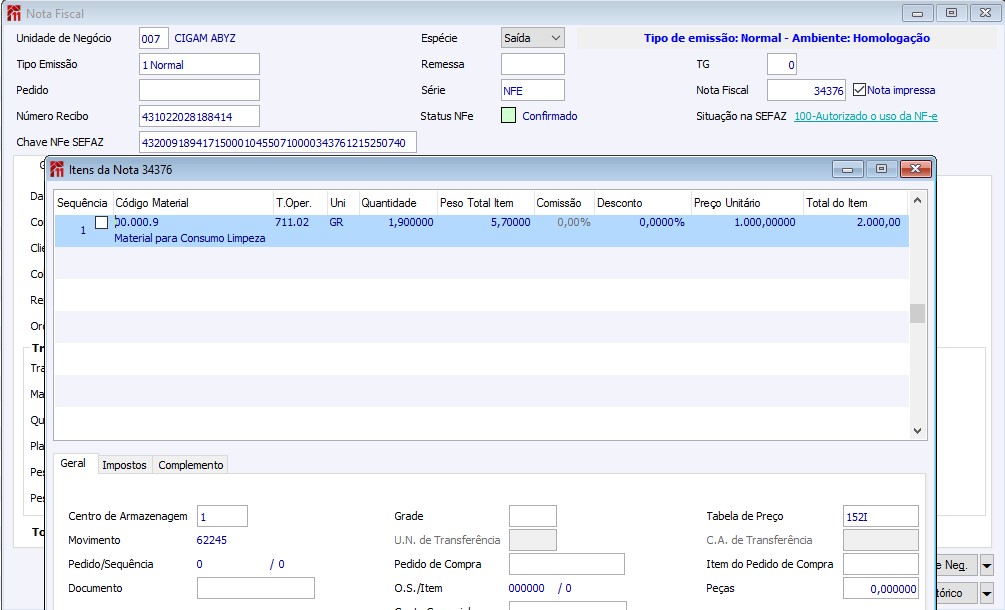Screen dimensions: 1005x610
Task: Click the Chave NFe SEFAZ field
Action: click(x=278, y=143)
